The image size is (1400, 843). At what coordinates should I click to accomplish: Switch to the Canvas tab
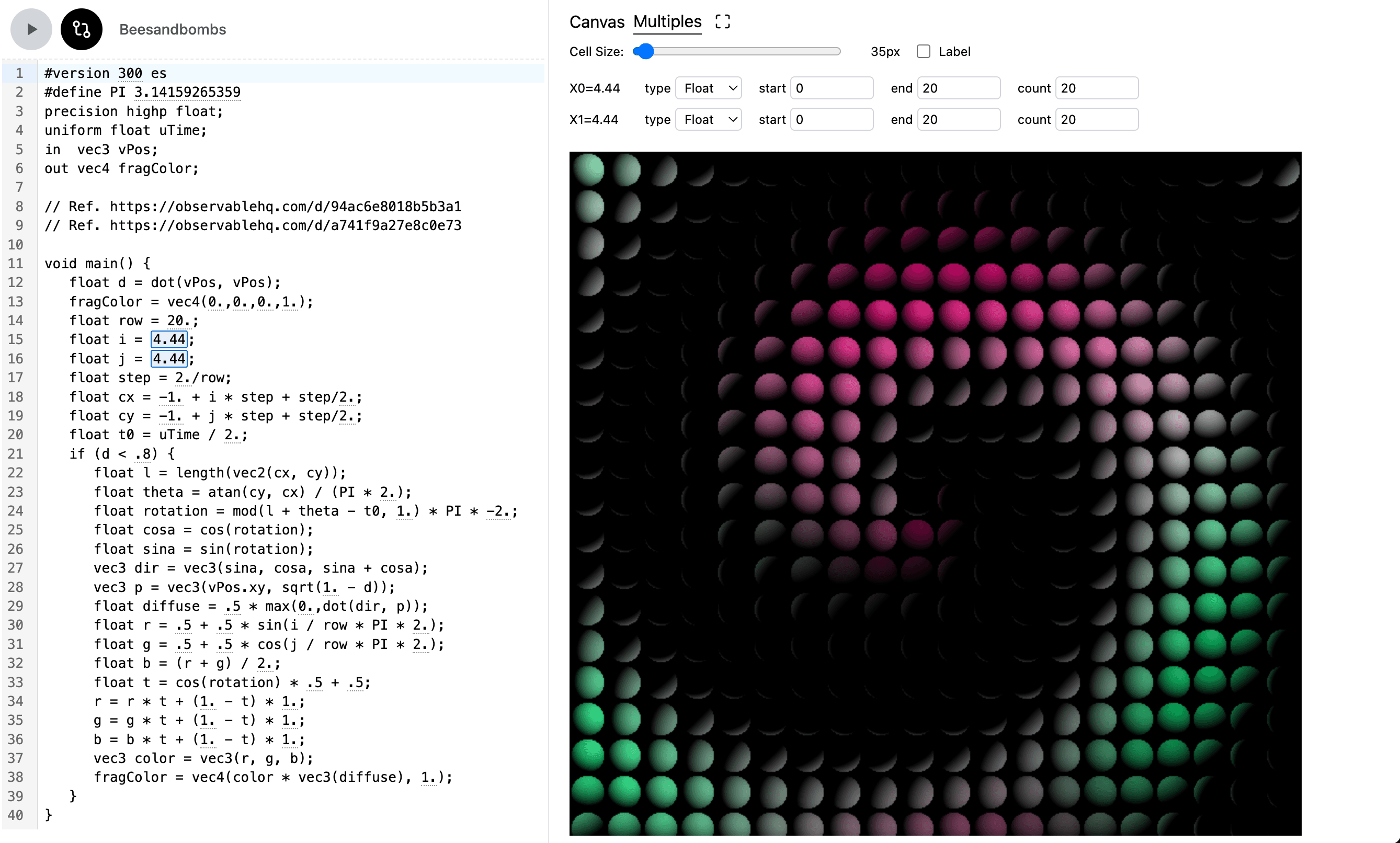(596, 21)
